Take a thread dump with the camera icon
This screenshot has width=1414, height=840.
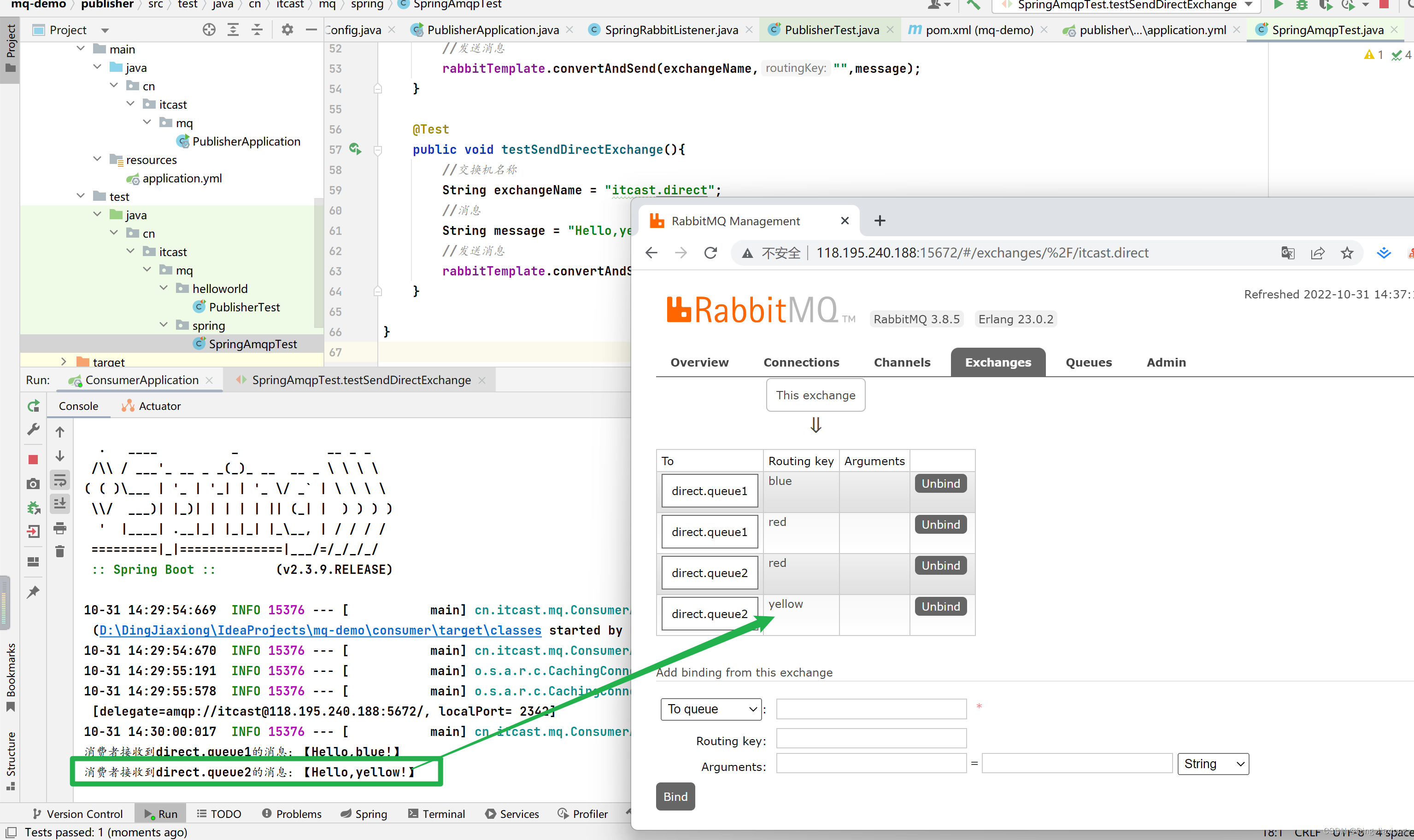34,484
